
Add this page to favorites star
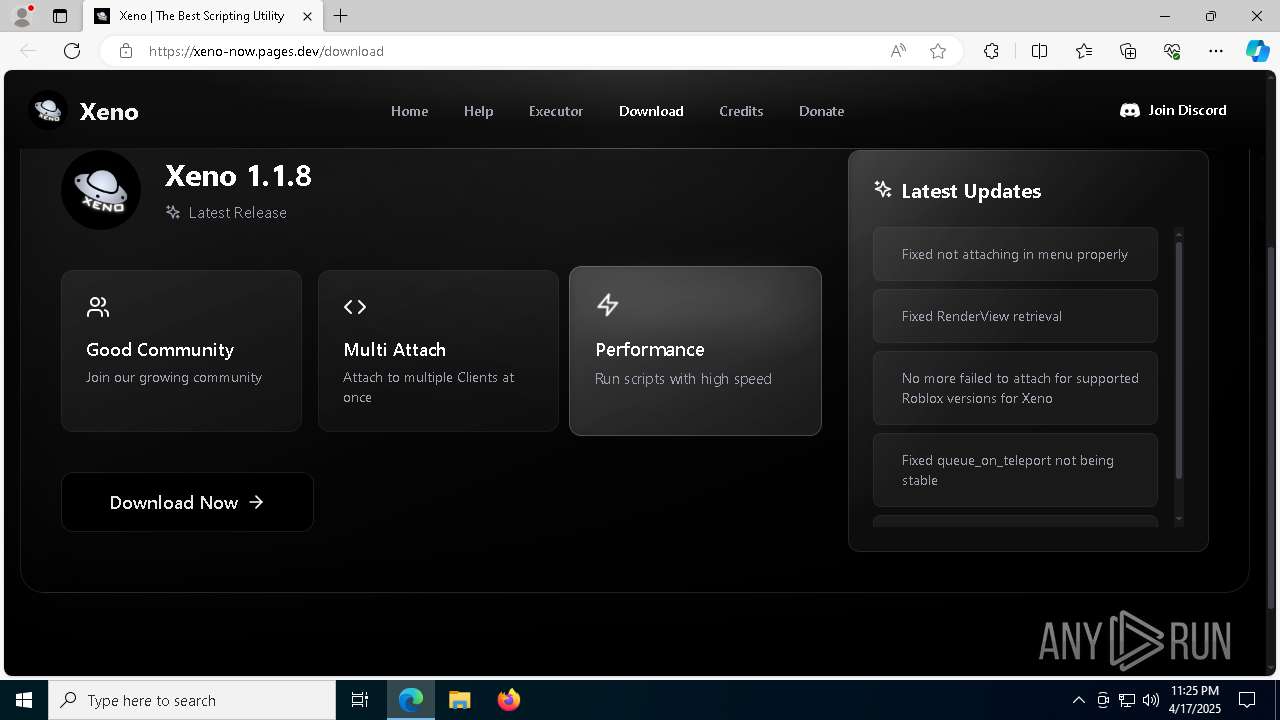click(x=938, y=51)
